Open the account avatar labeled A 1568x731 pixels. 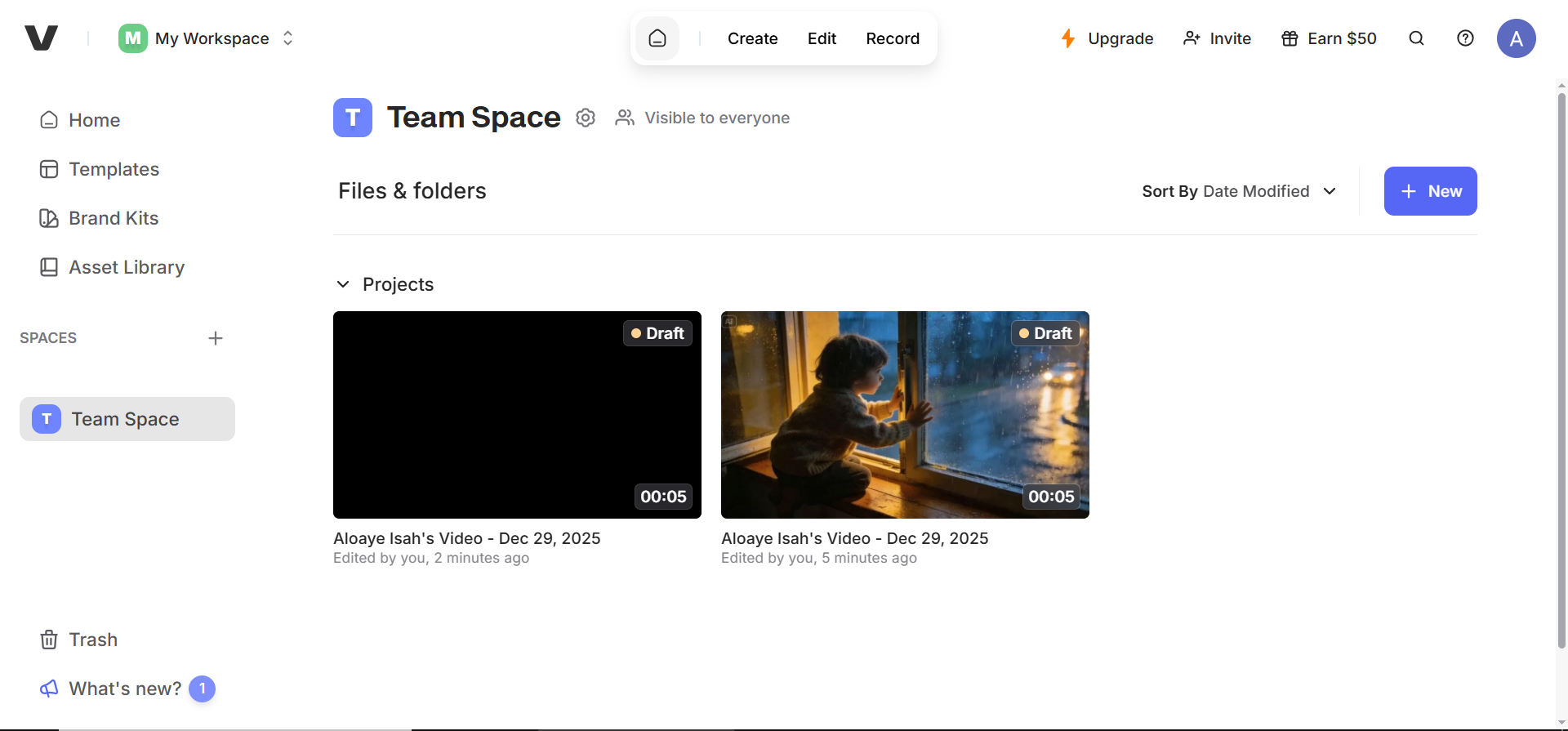tap(1517, 38)
